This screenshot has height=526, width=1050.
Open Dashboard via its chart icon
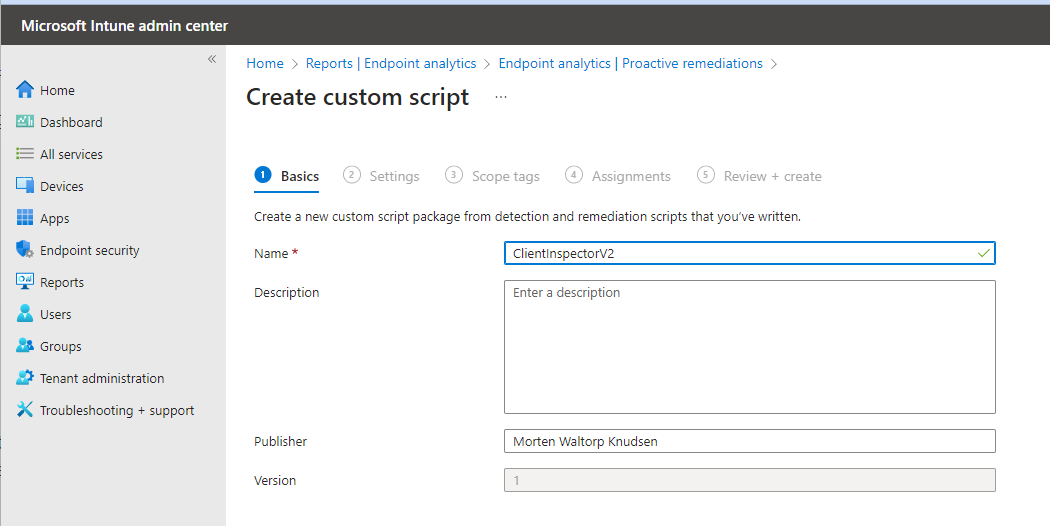click(25, 122)
